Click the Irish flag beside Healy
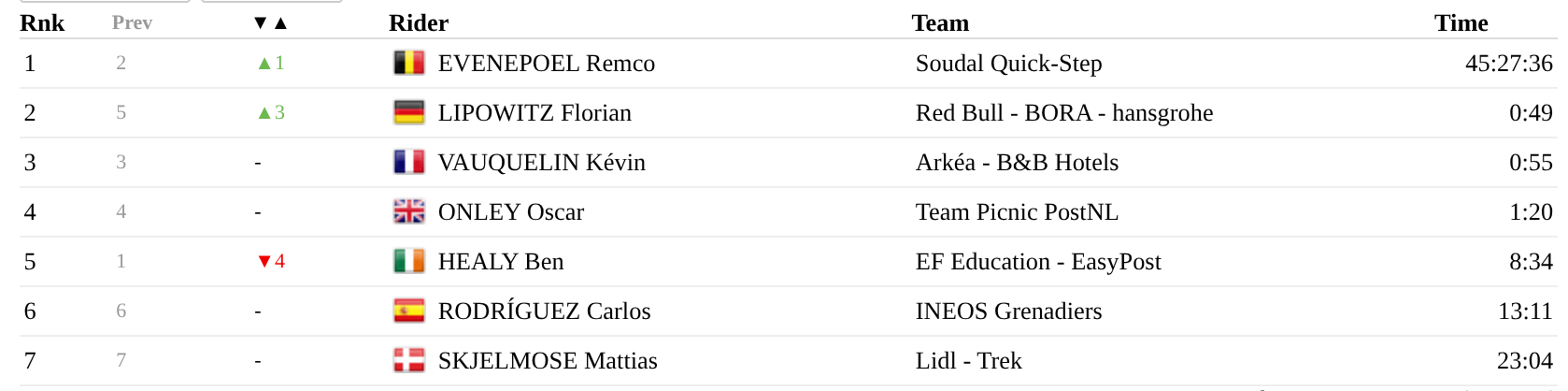This screenshot has width=1568, height=391. pos(408,261)
